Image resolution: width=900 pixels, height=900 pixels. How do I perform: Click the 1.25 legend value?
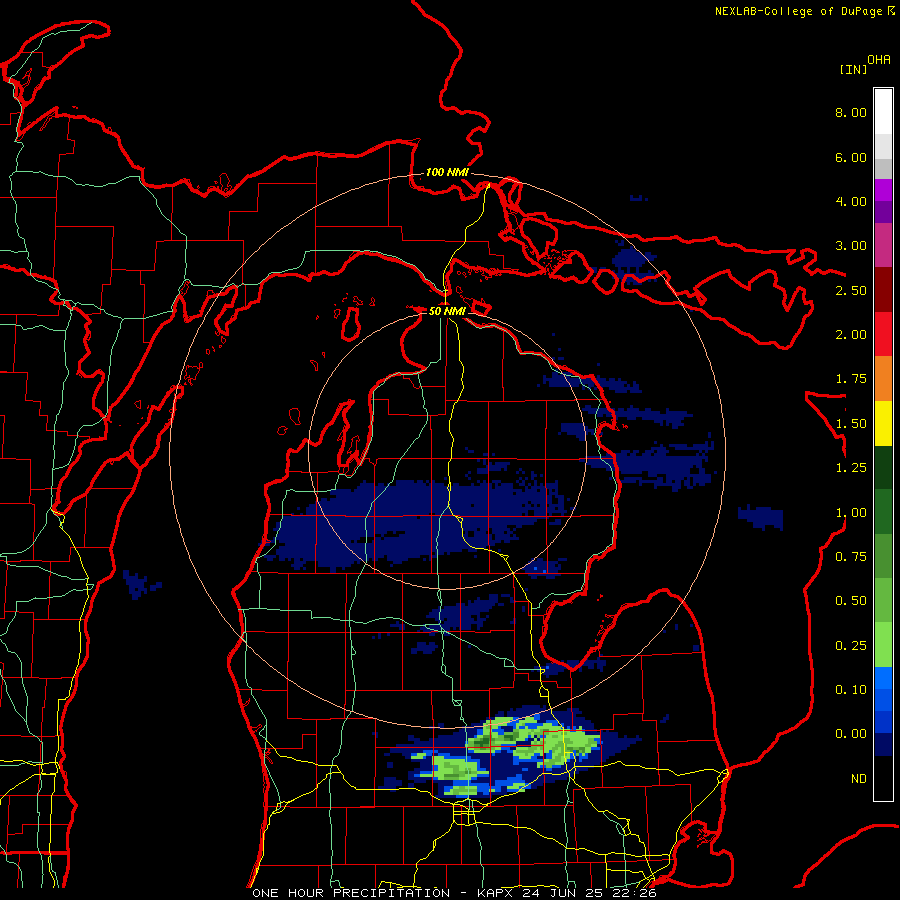click(x=851, y=468)
